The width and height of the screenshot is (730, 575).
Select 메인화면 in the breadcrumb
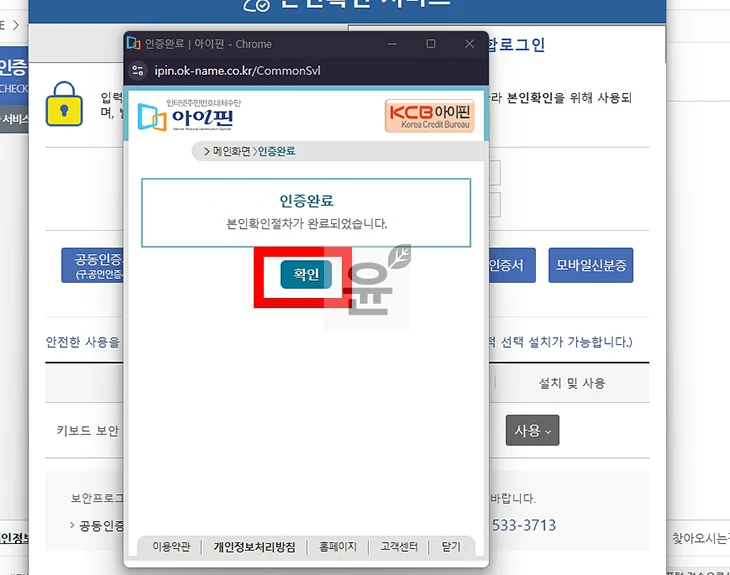[x=229, y=152]
